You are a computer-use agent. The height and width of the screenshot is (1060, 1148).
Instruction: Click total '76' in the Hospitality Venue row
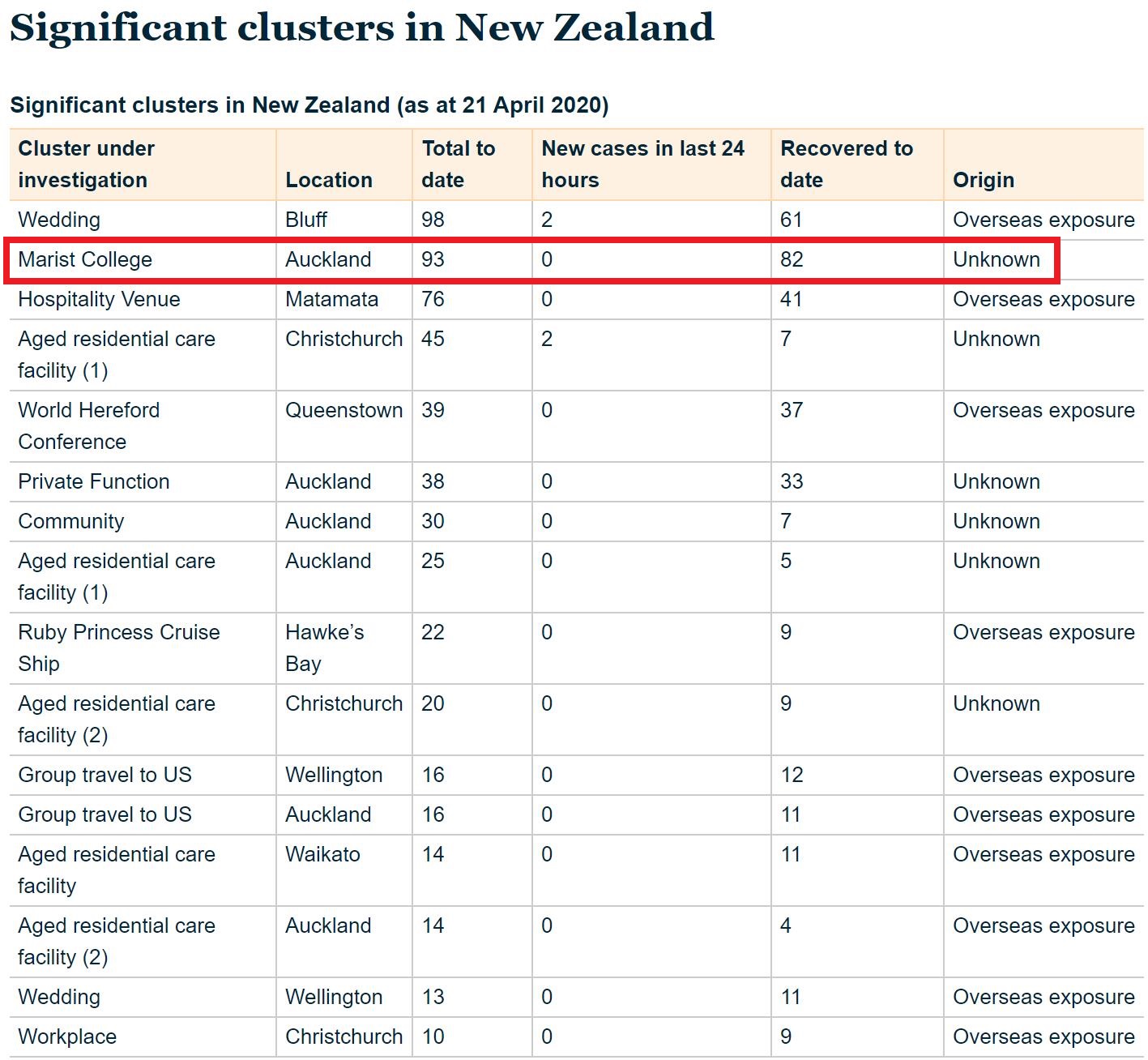point(433,299)
